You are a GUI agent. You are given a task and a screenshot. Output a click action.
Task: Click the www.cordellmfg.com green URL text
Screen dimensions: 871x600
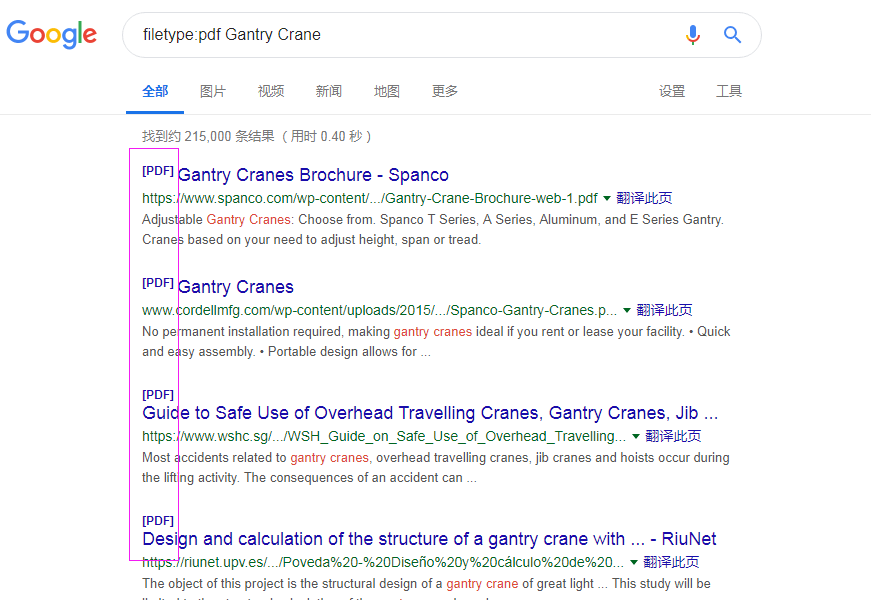point(379,310)
